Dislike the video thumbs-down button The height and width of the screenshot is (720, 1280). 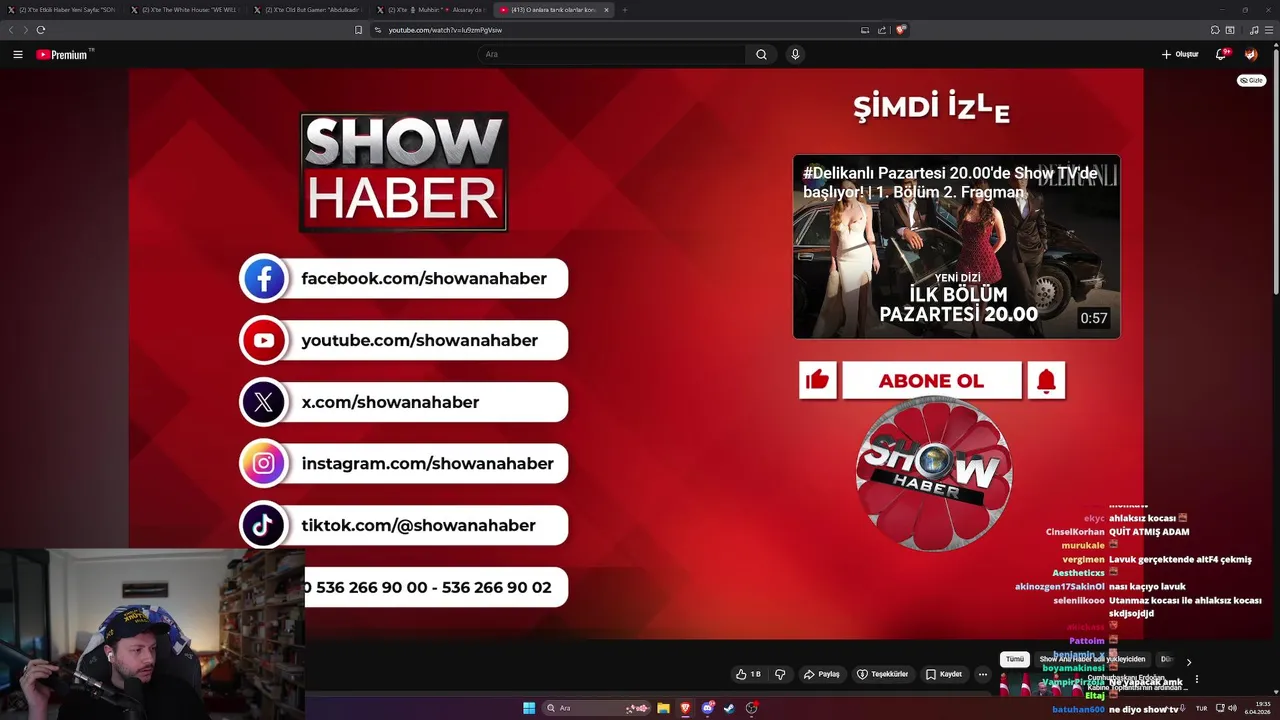coord(780,674)
